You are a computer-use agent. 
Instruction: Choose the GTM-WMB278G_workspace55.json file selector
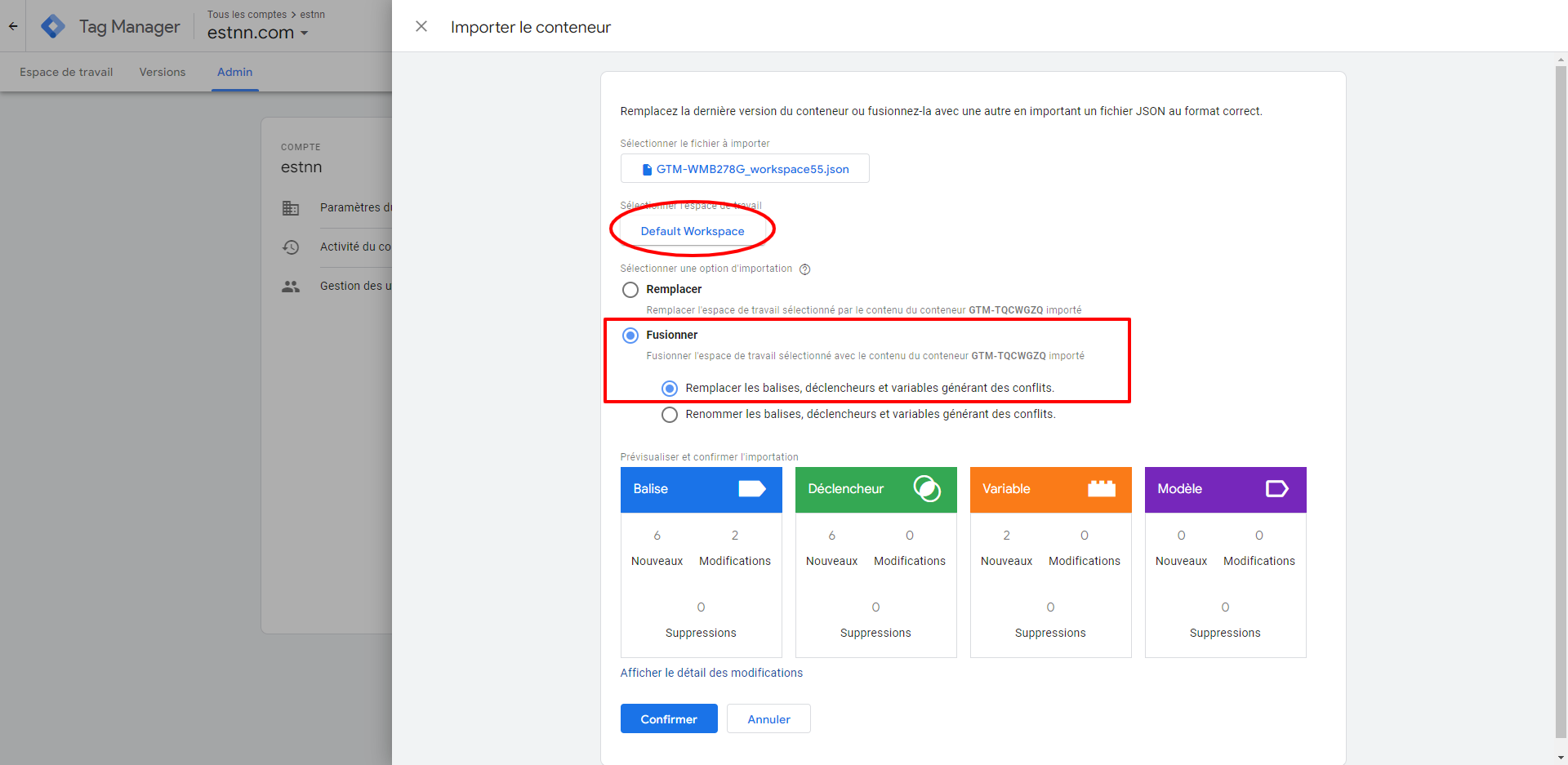[745, 169]
